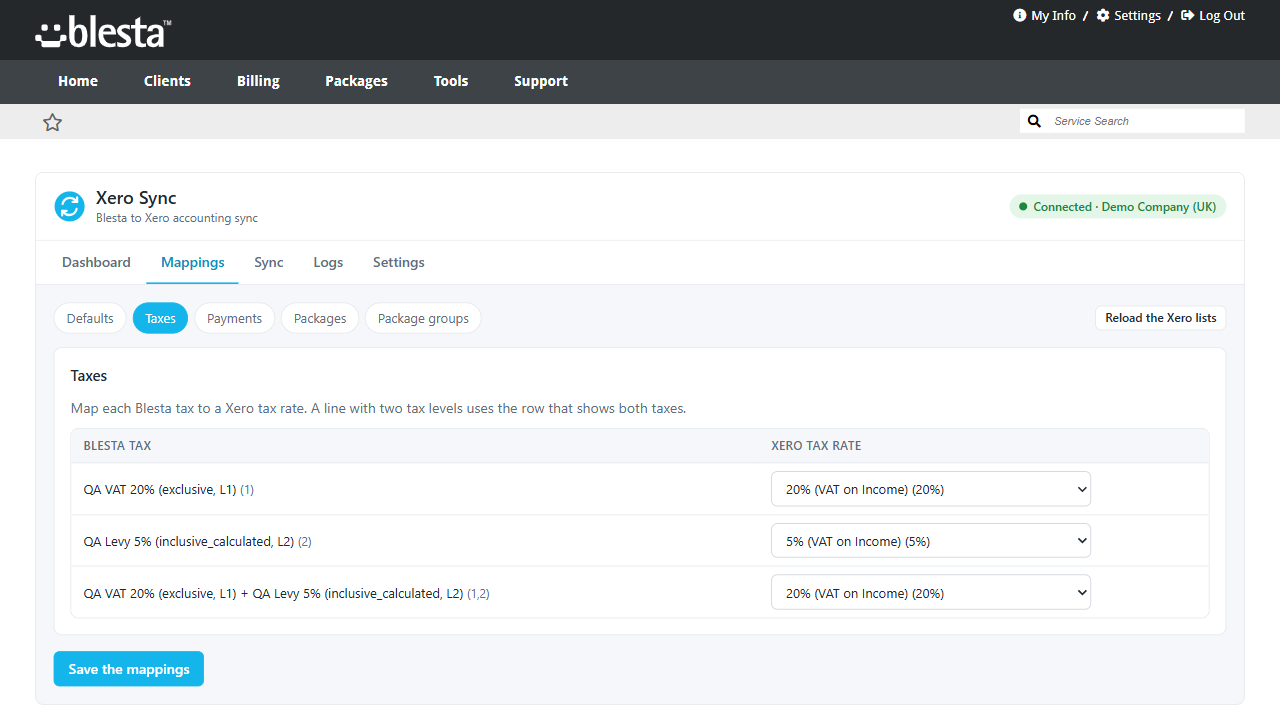The height and width of the screenshot is (720, 1280).
Task: Open the Xero Sync Settings tab
Action: click(x=399, y=262)
